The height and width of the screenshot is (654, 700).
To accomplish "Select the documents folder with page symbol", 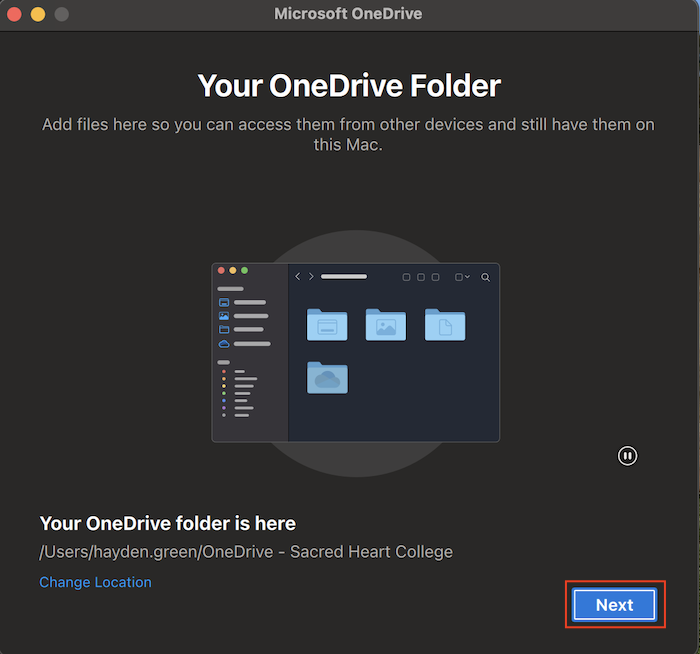I will tap(445, 325).
